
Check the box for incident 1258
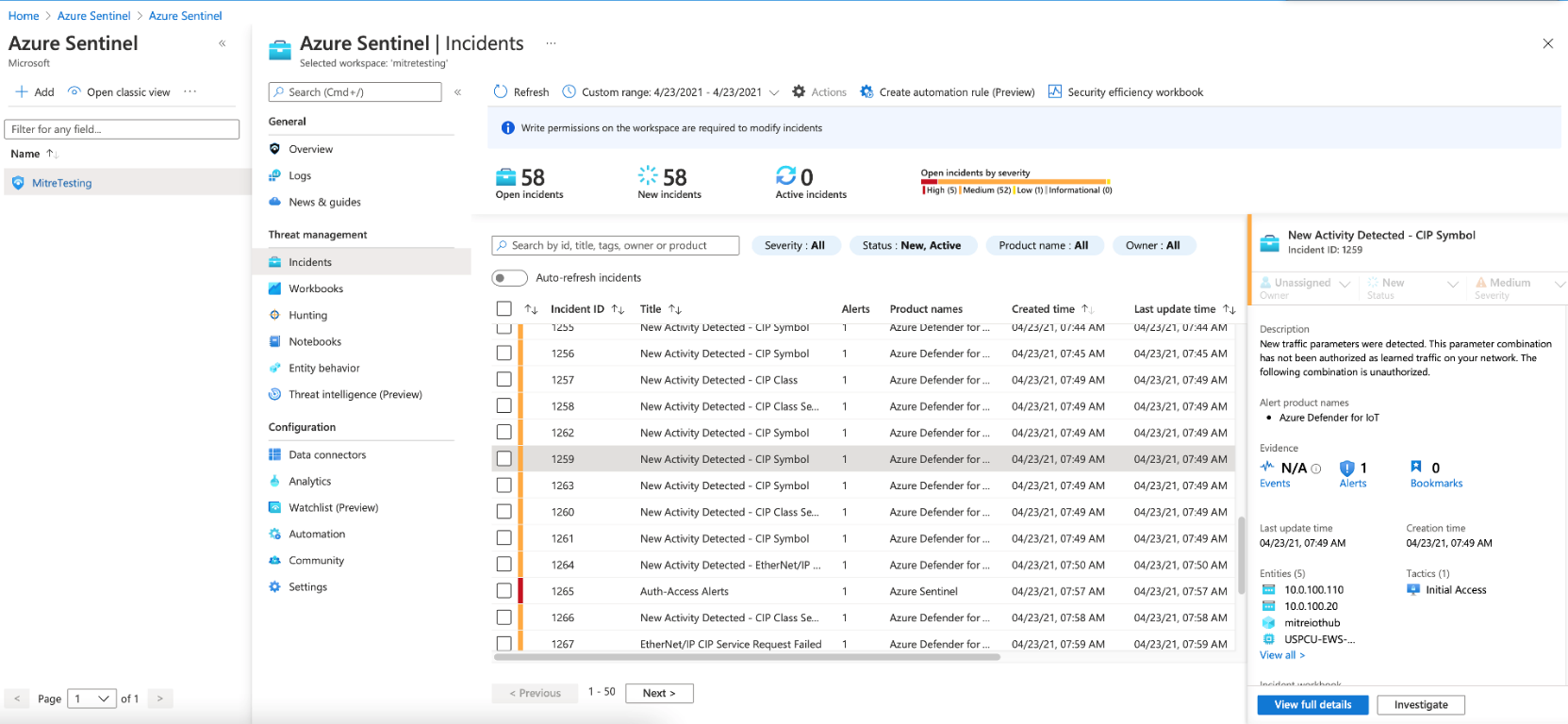coord(503,406)
